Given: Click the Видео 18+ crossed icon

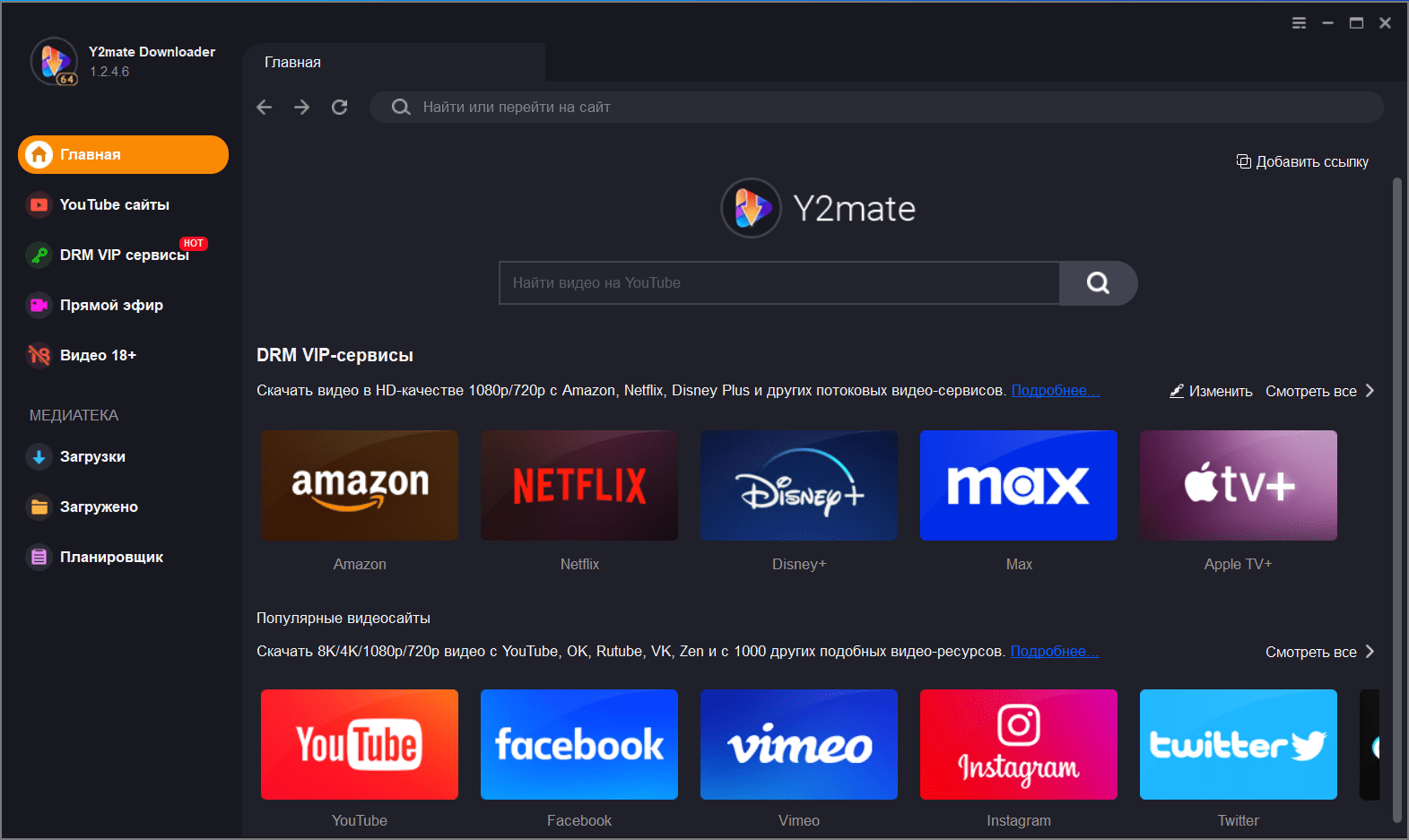Looking at the screenshot, I should point(39,356).
